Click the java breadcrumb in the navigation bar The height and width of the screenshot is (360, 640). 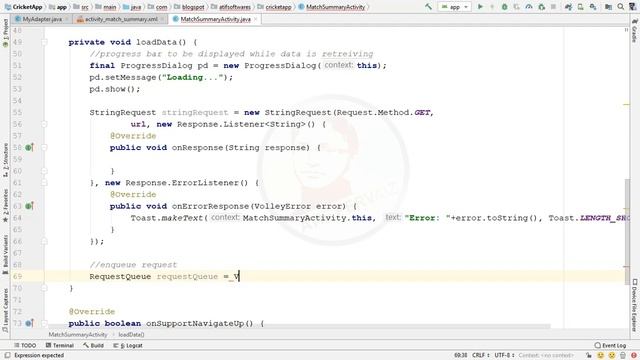pos(132,7)
